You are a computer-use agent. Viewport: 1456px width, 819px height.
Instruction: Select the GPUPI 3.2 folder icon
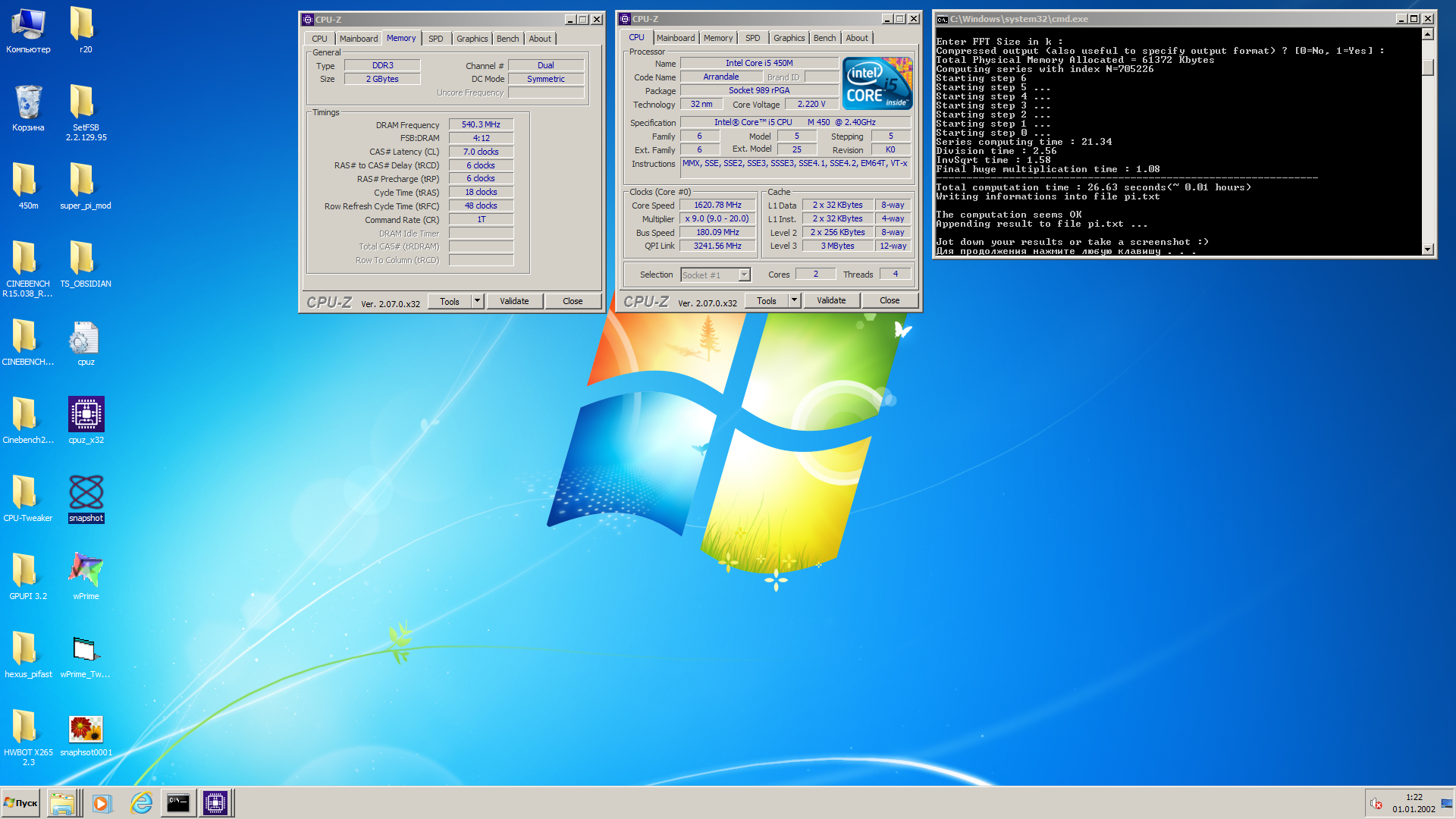click(28, 577)
